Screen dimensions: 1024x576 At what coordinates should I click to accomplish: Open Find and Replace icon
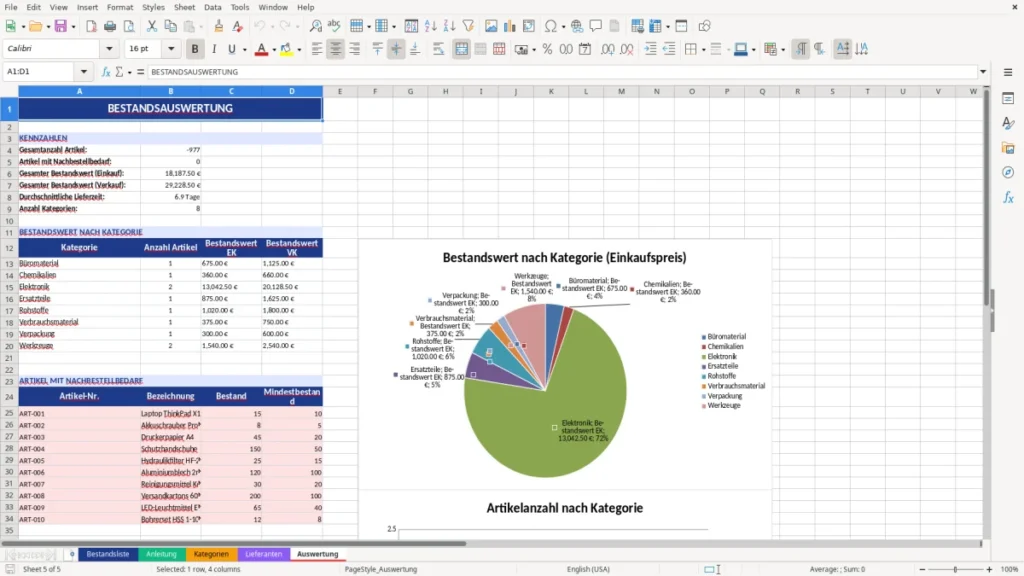click(315, 26)
